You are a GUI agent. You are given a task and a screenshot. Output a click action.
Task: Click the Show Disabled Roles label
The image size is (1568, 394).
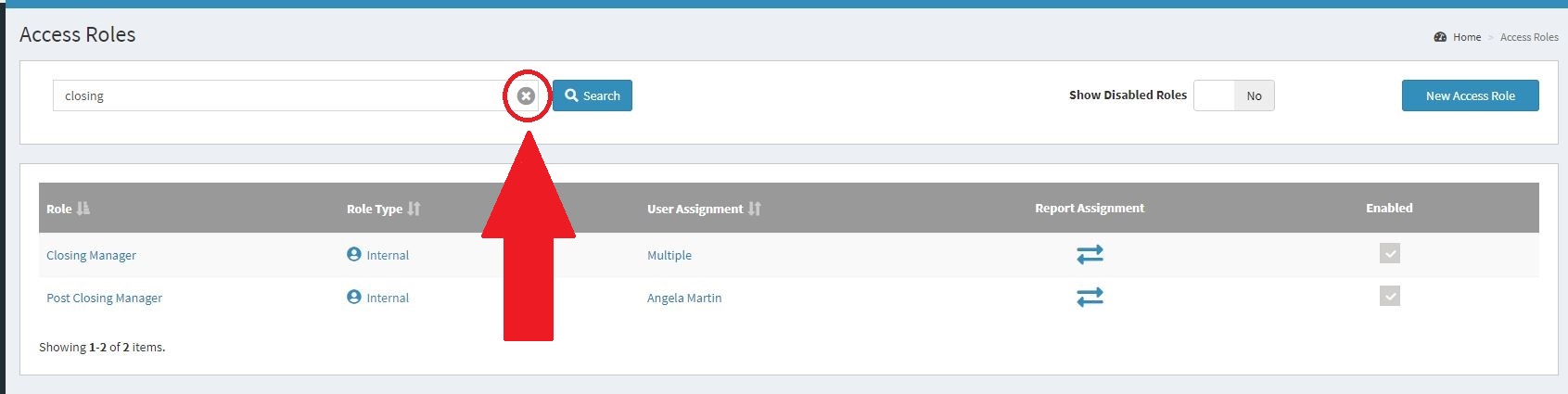(1128, 95)
